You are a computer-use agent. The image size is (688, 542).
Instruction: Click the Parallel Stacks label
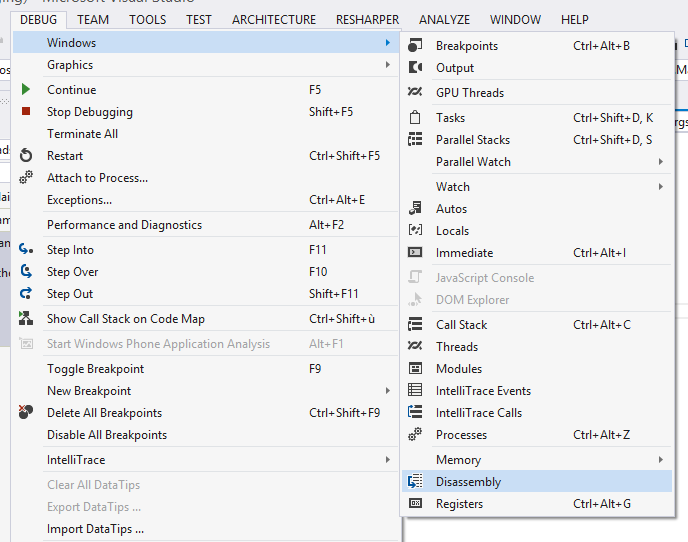click(x=473, y=140)
